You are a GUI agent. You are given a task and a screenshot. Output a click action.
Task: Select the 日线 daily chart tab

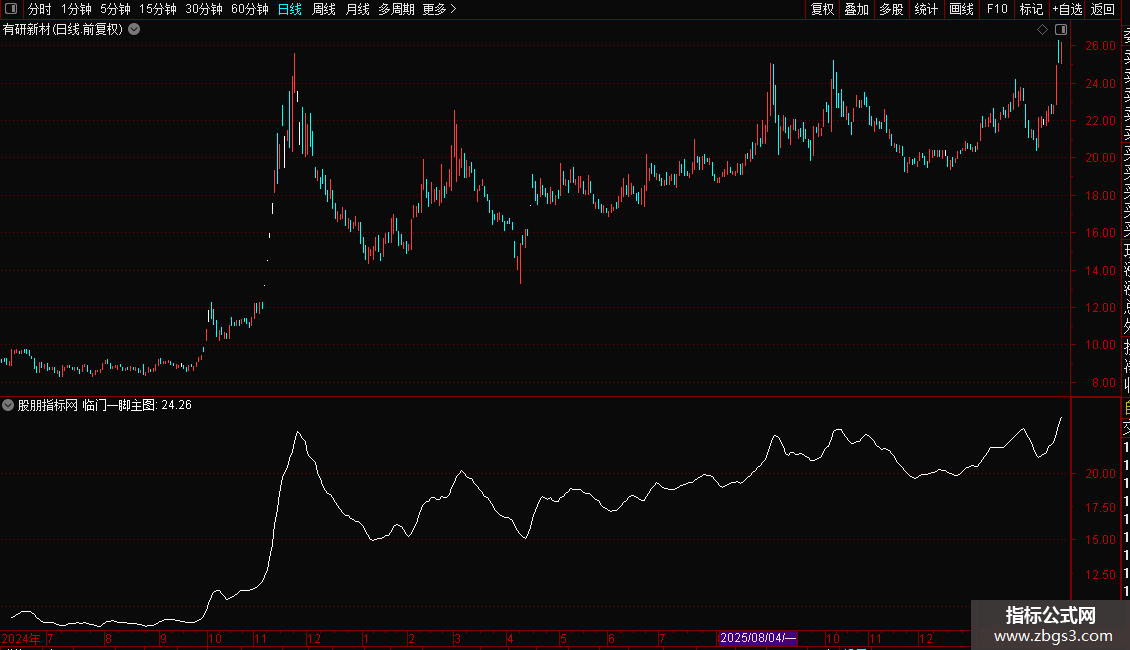coord(290,9)
